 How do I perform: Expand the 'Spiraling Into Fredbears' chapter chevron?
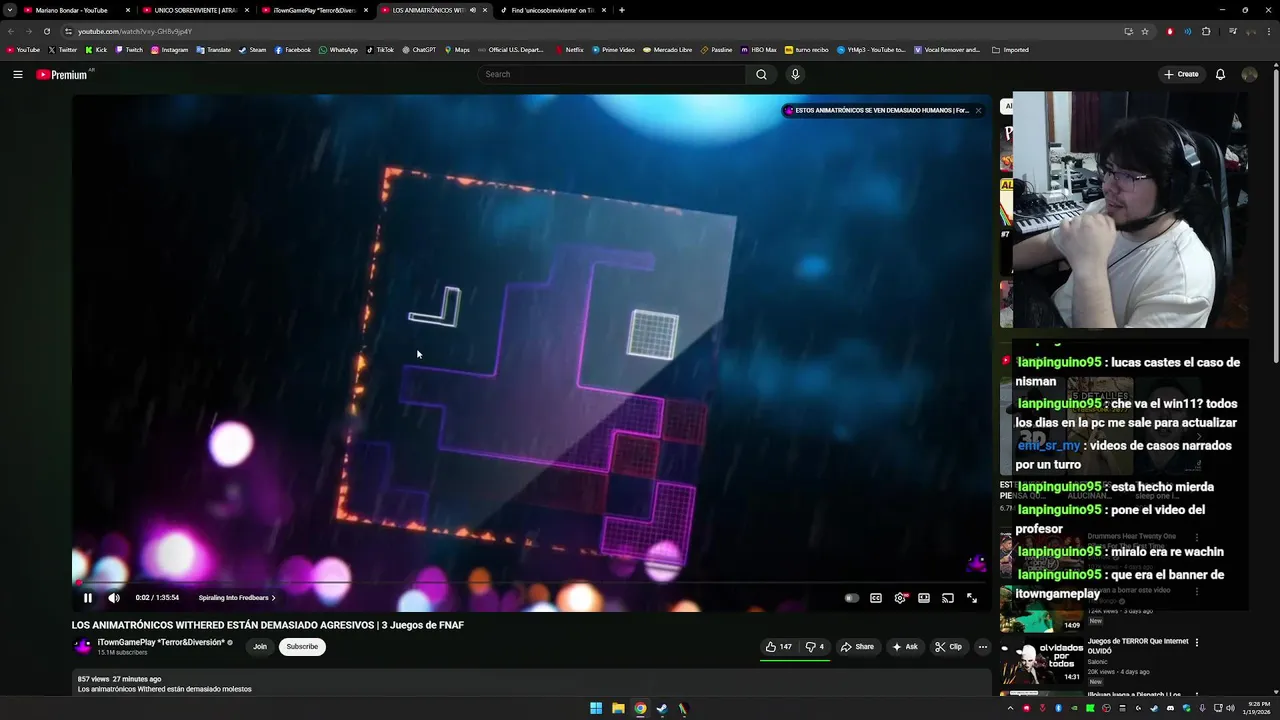click(x=274, y=598)
